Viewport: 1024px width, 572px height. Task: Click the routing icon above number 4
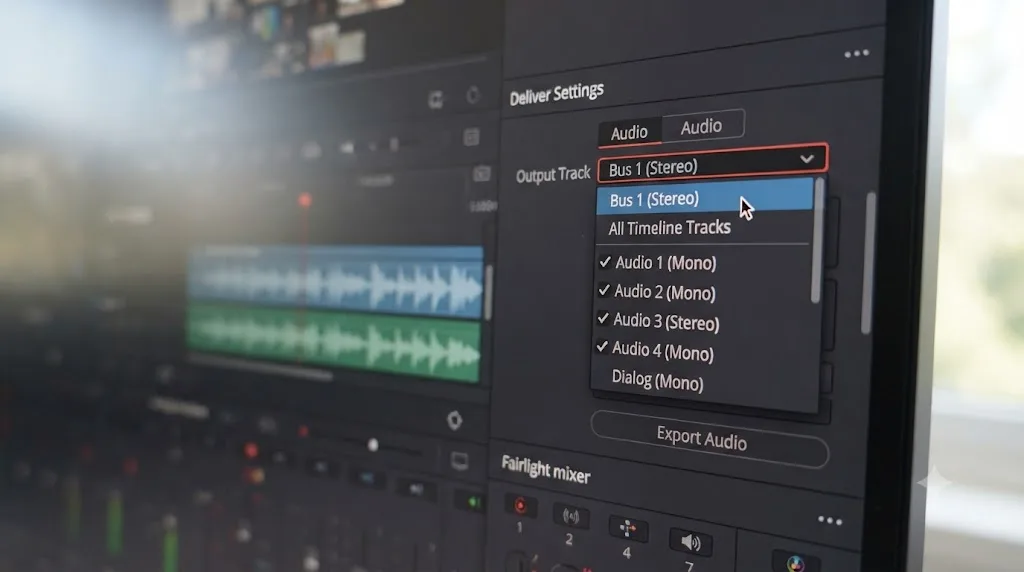click(628, 529)
